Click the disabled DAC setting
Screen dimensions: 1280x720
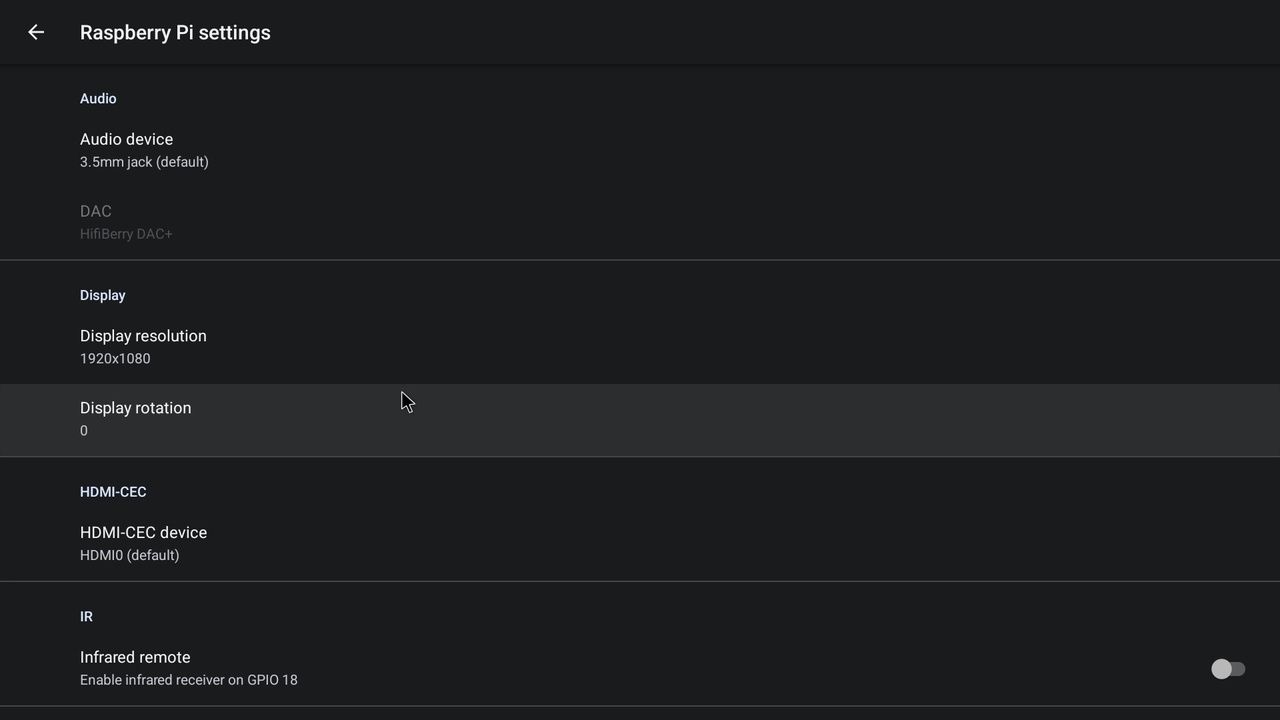(x=96, y=211)
